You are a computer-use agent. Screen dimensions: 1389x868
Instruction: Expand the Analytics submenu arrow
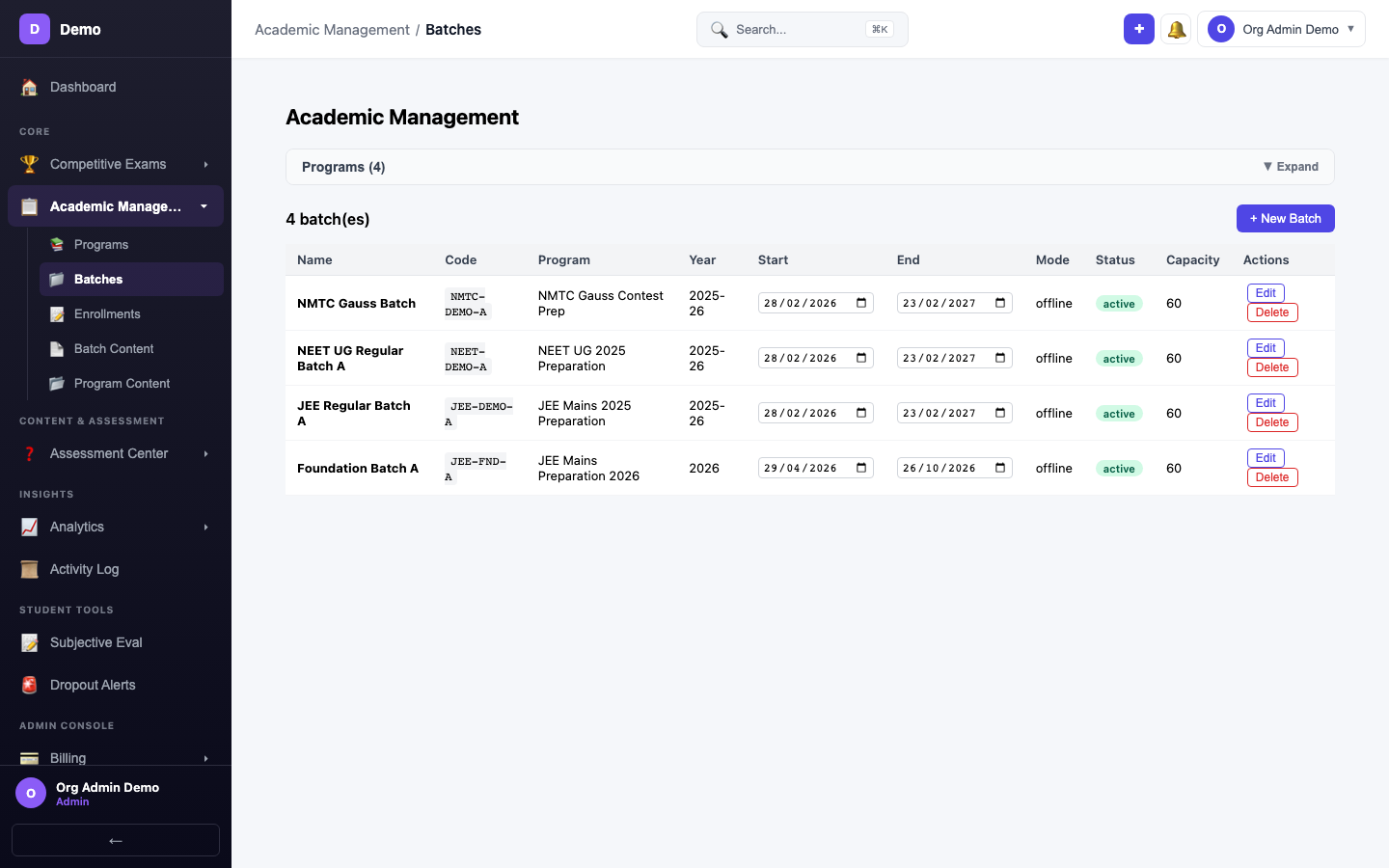pos(205,528)
